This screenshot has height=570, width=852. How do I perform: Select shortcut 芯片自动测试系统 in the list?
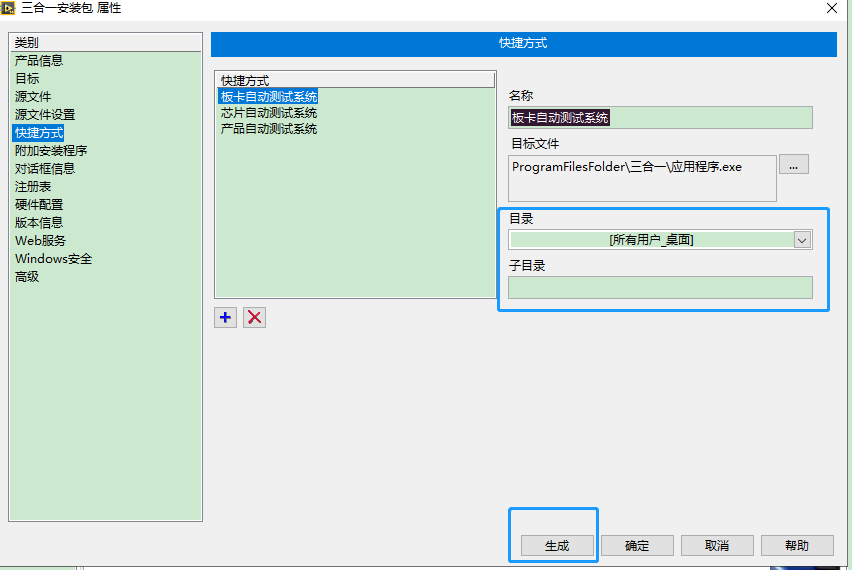point(268,113)
